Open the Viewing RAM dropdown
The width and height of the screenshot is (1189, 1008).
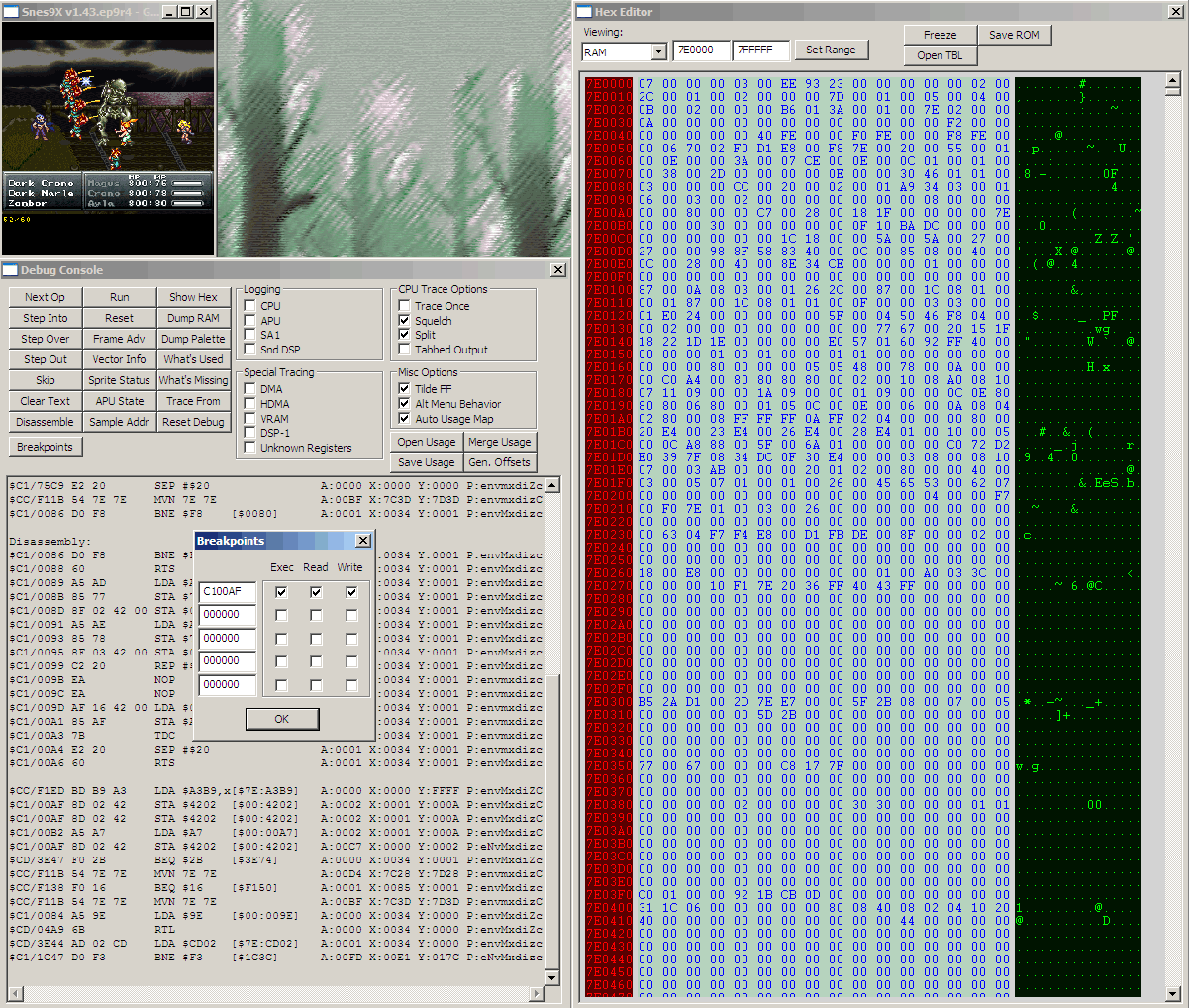pos(659,51)
